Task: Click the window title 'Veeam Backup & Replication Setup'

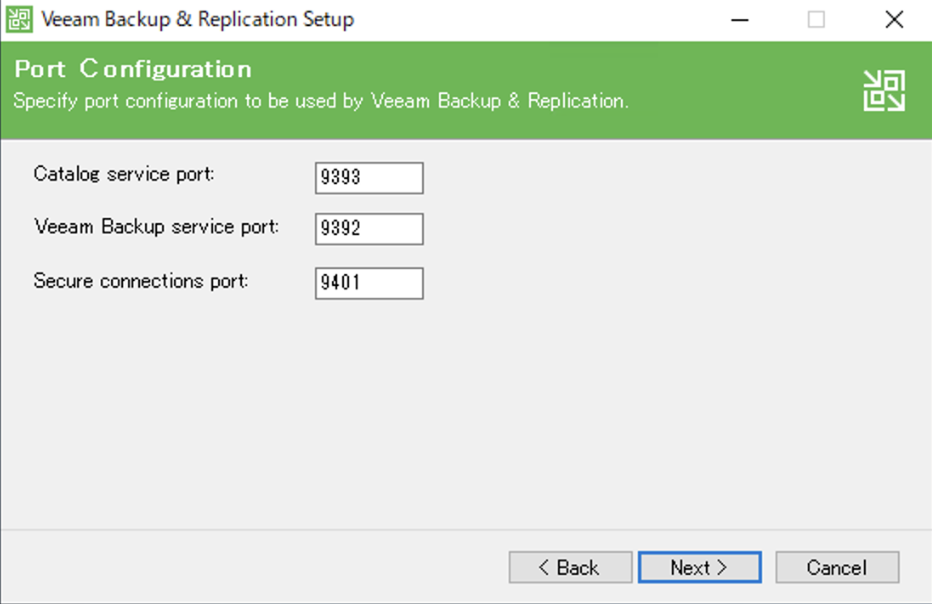Action: pyautogui.click(x=198, y=20)
